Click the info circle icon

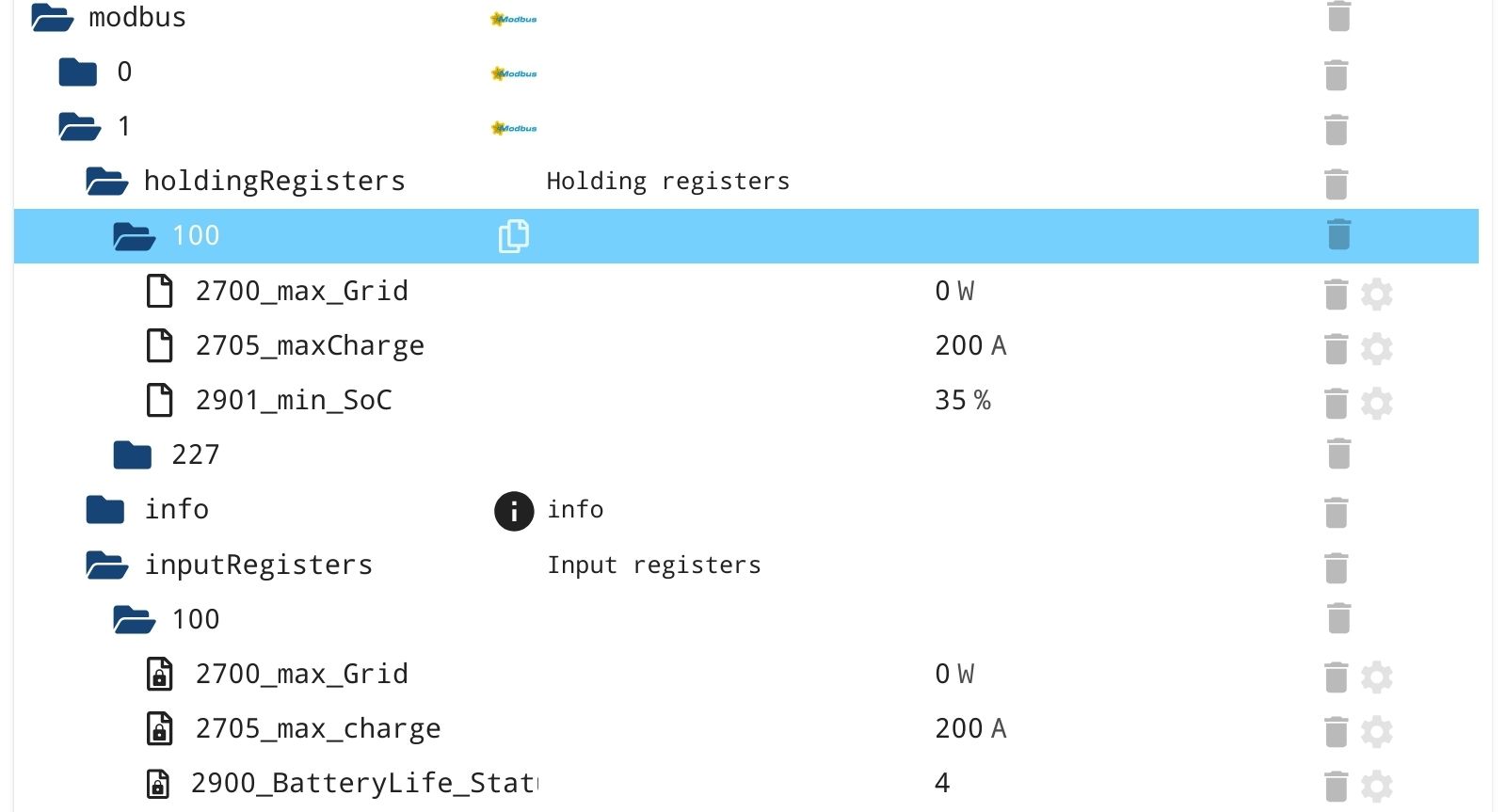(514, 511)
